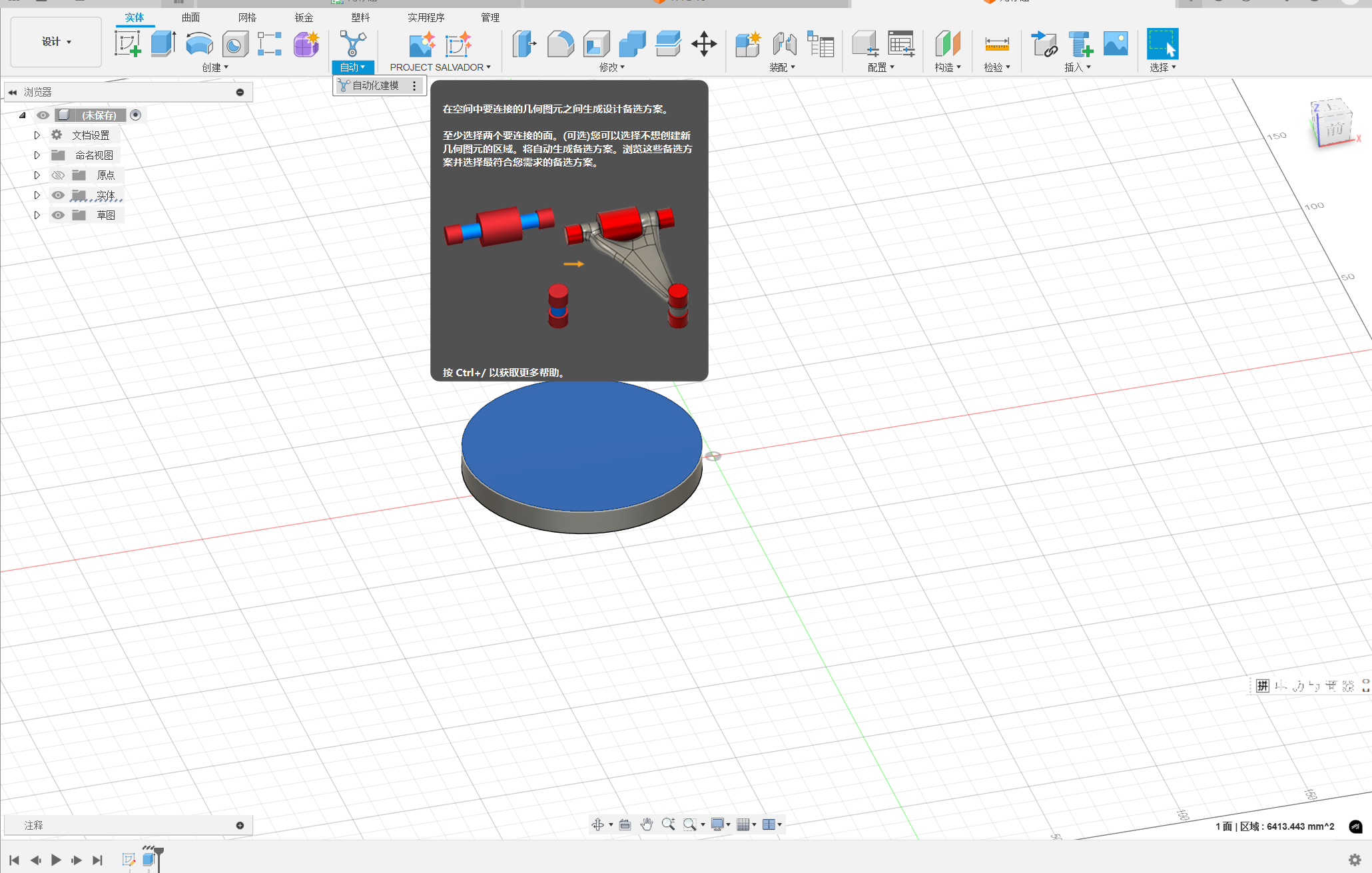Expand the Named Views node
The width and height of the screenshot is (1372, 873).
37,155
